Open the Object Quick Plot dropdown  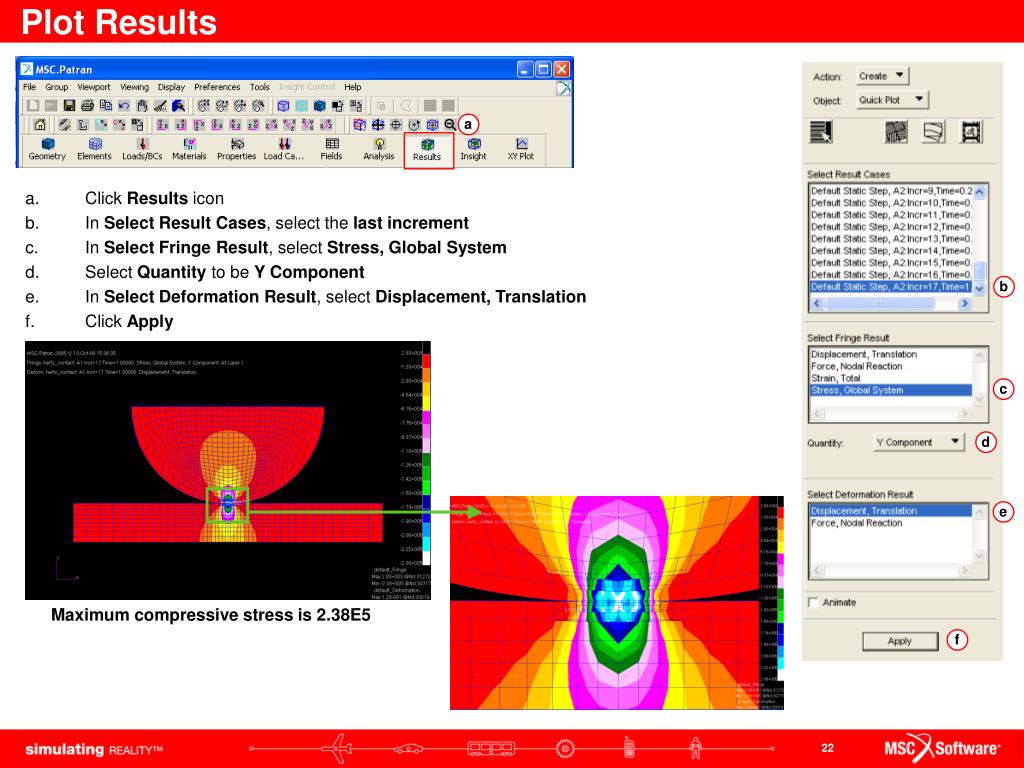(x=892, y=100)
